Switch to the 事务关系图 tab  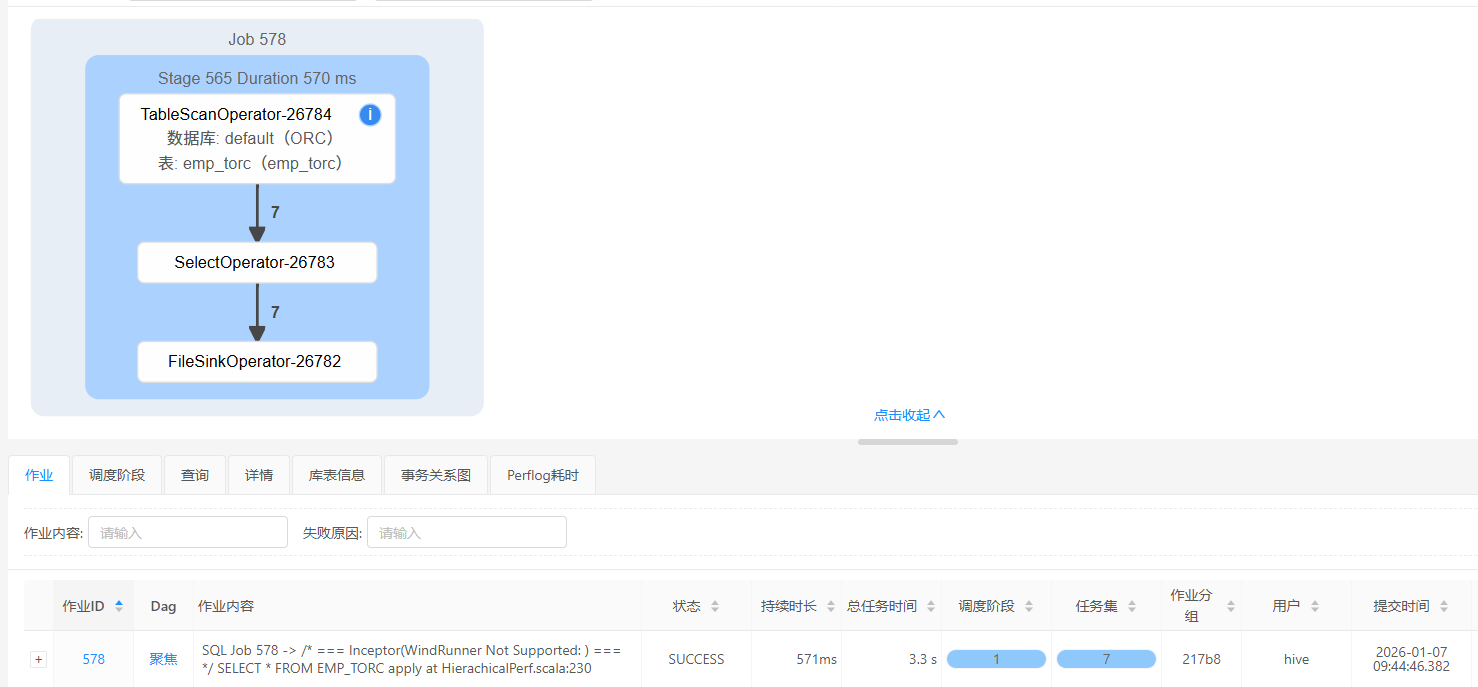[435, 474]
